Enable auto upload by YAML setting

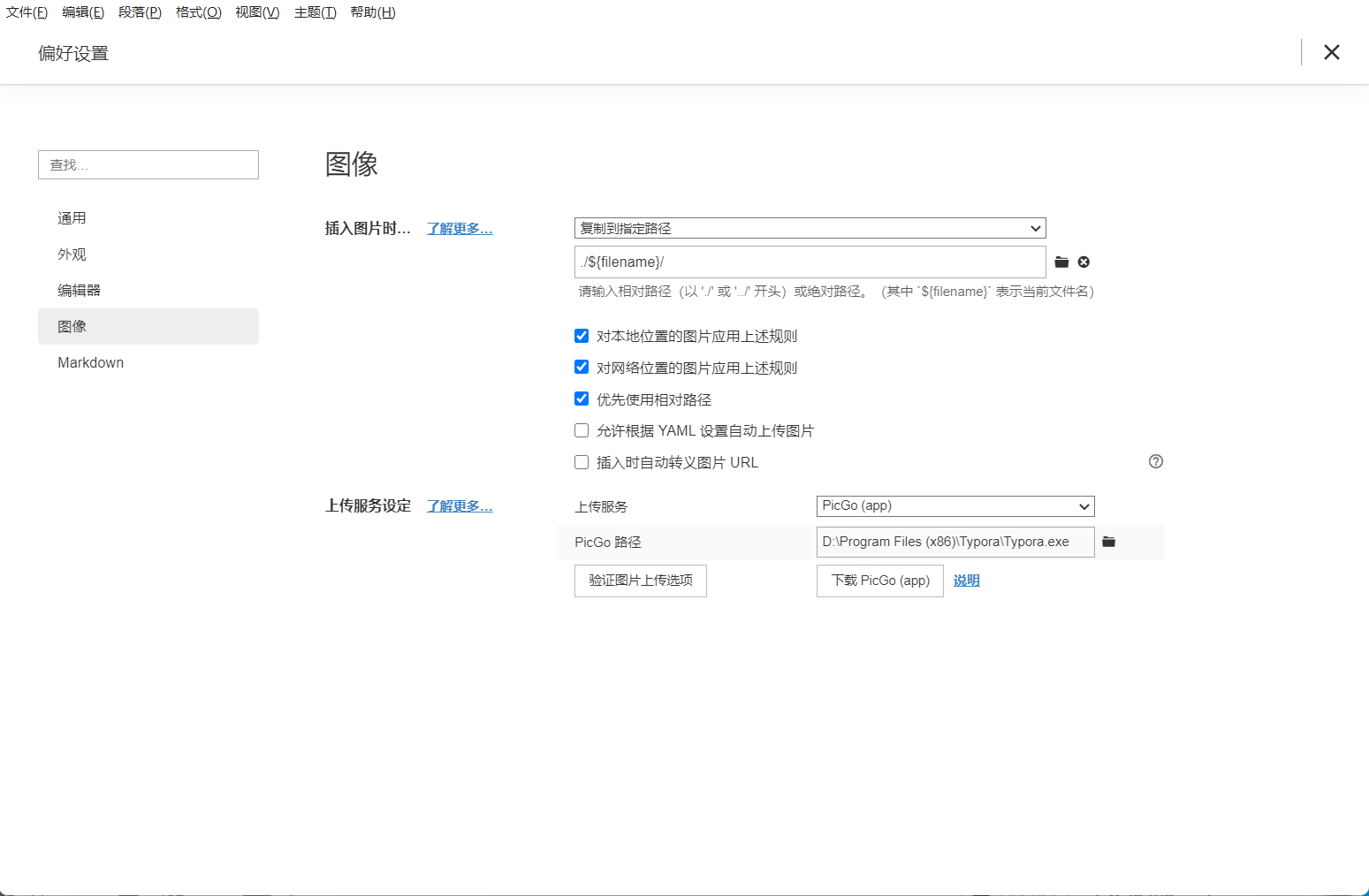[x=582, y=431]
